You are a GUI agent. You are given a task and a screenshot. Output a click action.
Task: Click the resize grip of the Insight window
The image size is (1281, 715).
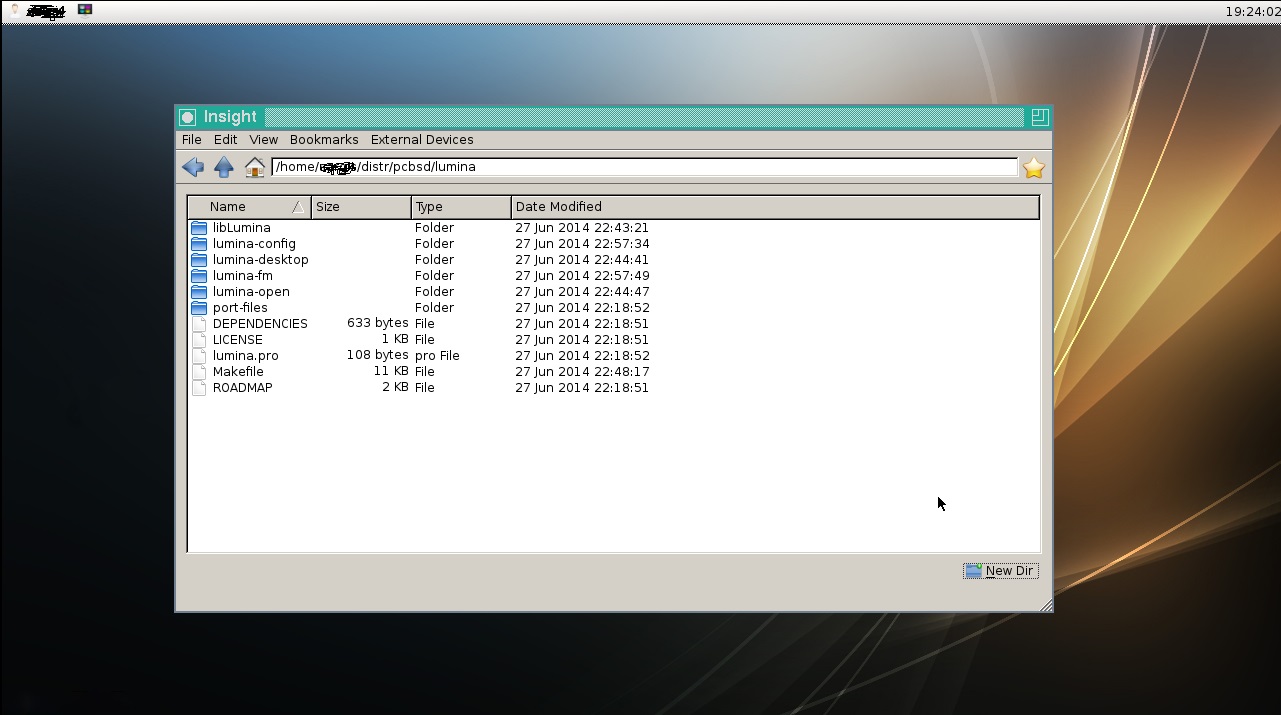pyautogui.click(x=1045, y=605)
